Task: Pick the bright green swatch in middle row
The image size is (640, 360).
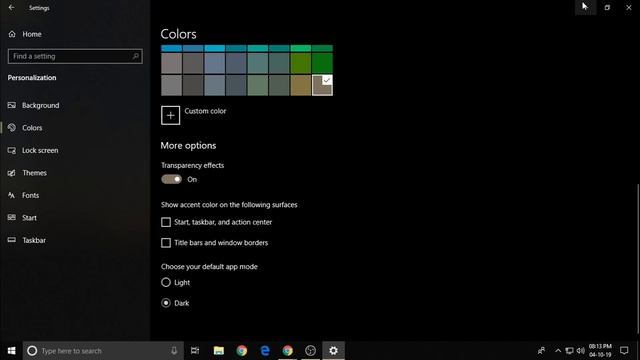Action: (322, 63)
